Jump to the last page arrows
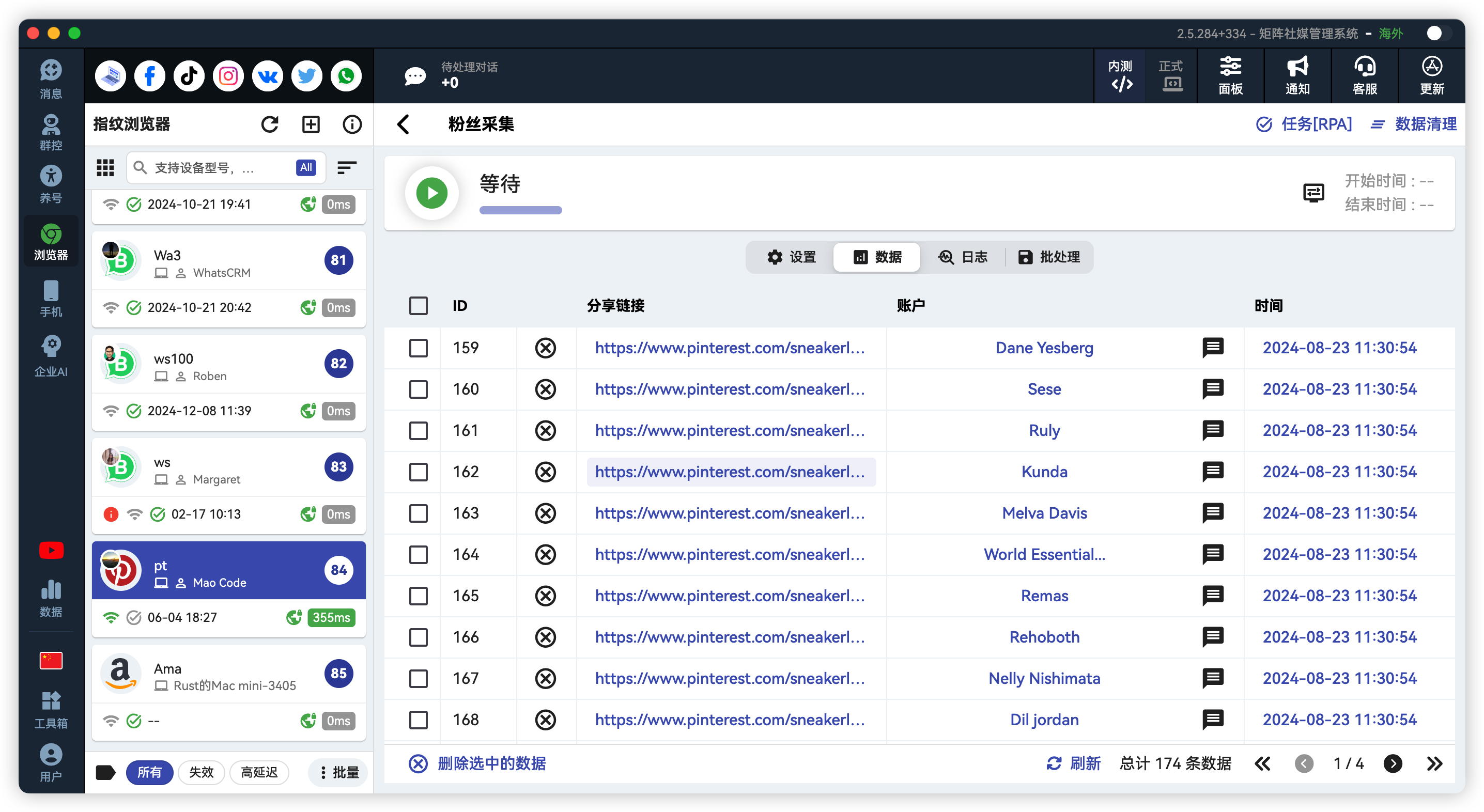The width and height of the screenshot is (1484, 812). point(1434,763)
